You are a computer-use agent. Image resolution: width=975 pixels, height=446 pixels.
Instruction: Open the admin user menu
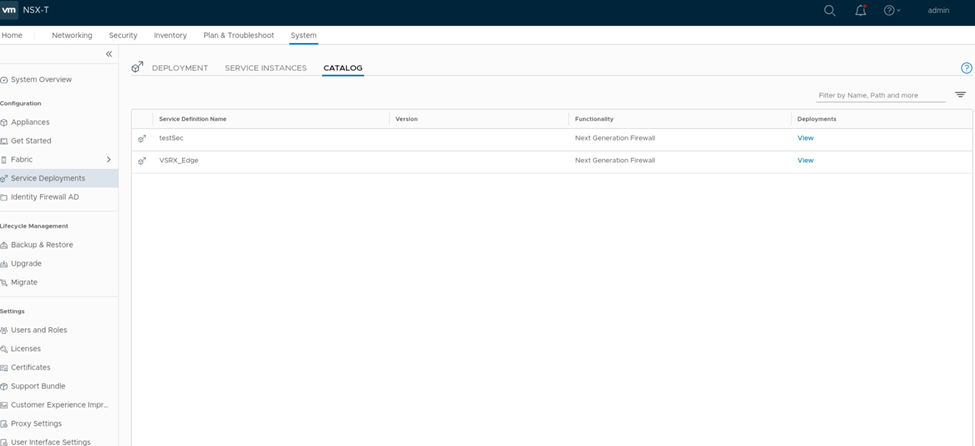pos(938,11)
